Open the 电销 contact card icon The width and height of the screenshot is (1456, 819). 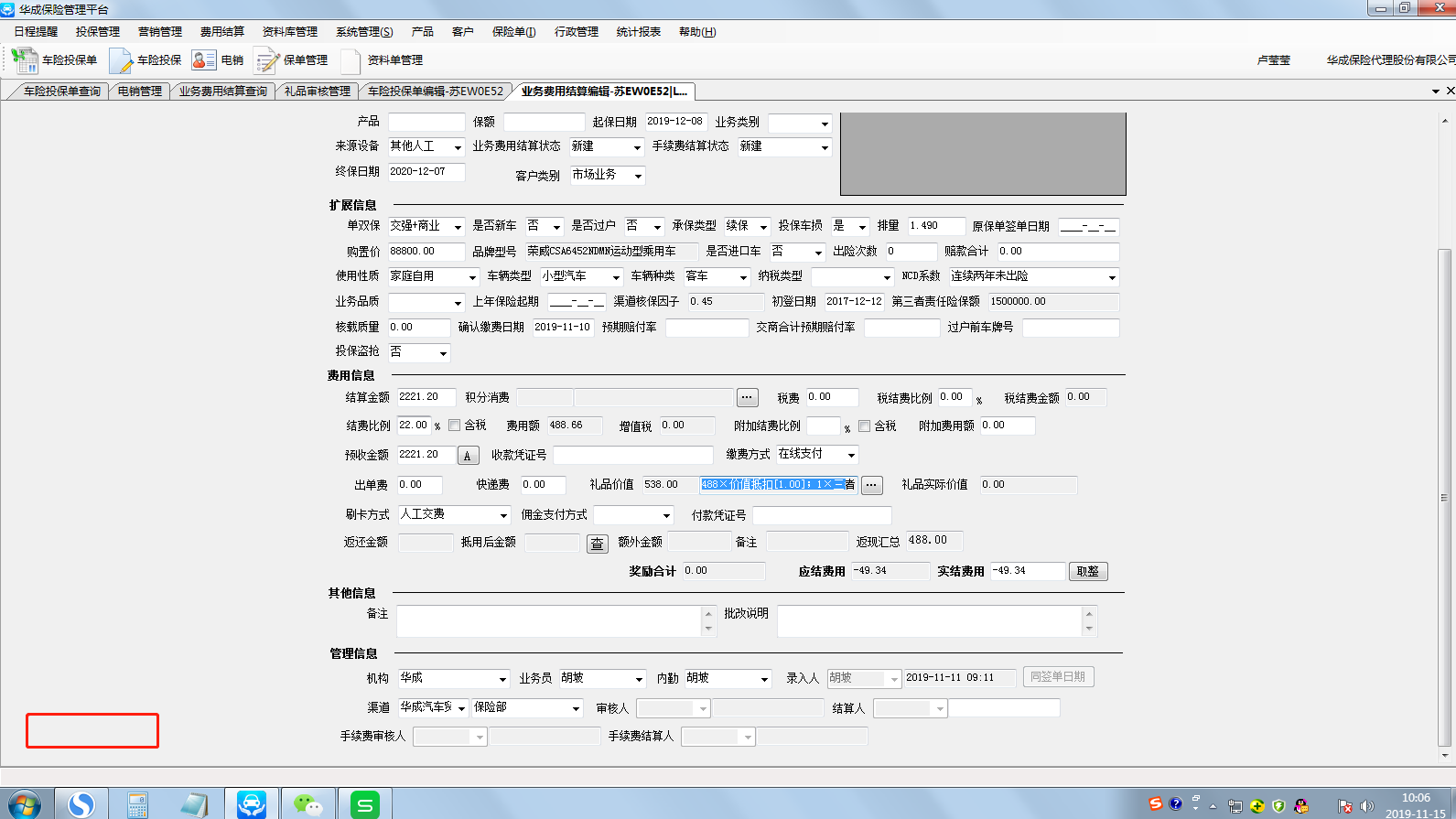tap(203, 60)
